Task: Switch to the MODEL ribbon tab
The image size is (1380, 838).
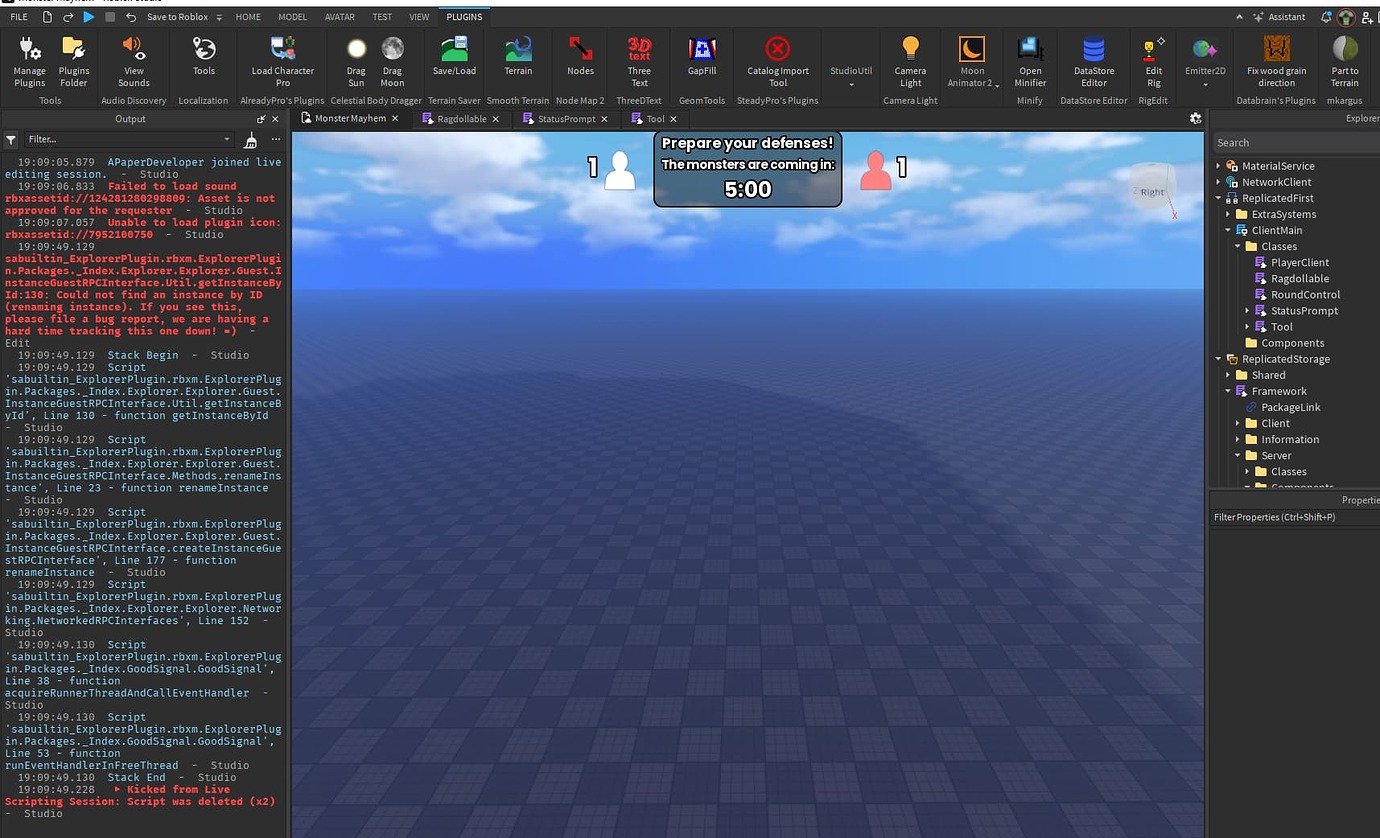Action: tap(292, 16)
